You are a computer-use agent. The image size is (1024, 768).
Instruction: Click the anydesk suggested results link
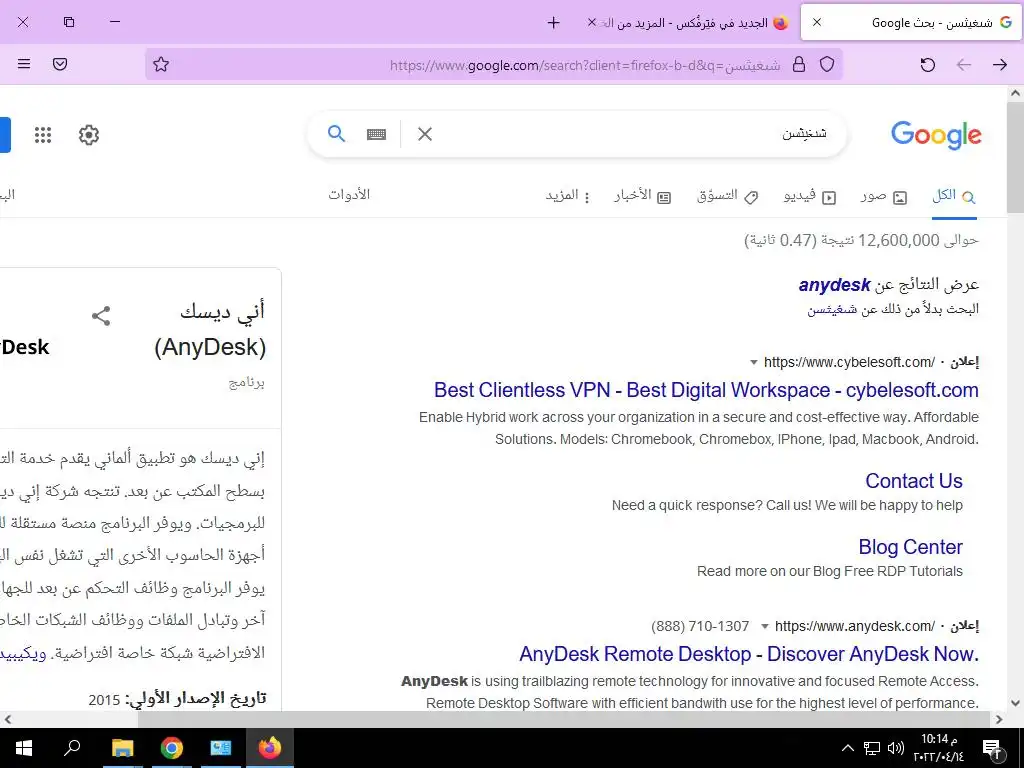(x=834, y=285)
